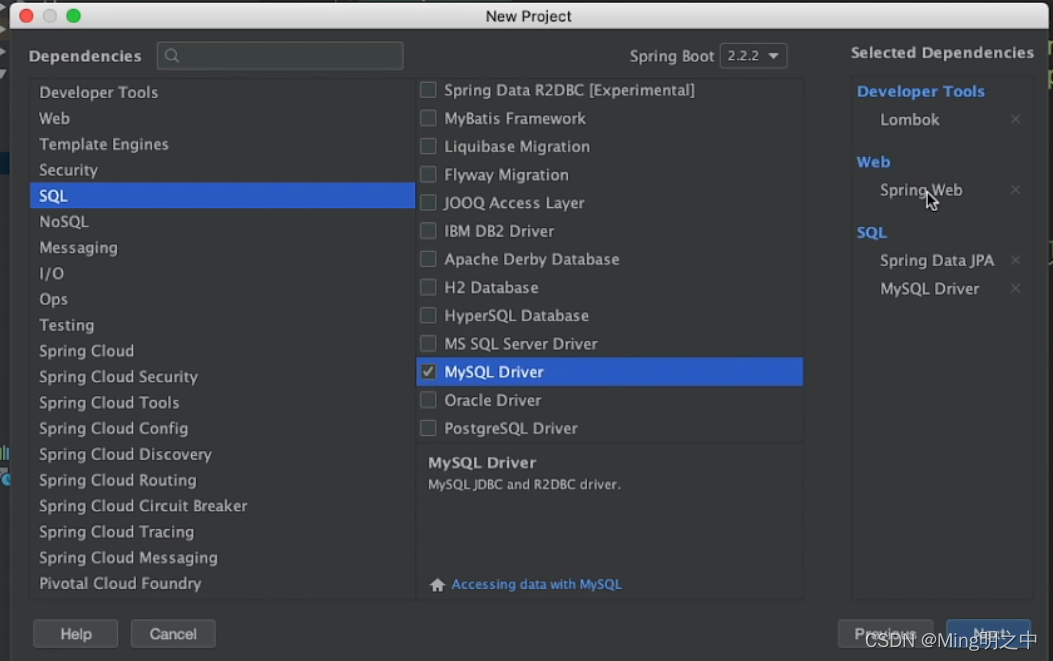Check PostgreSQL Driver checkbox
Screen dimensions: 1053x661
428,429
